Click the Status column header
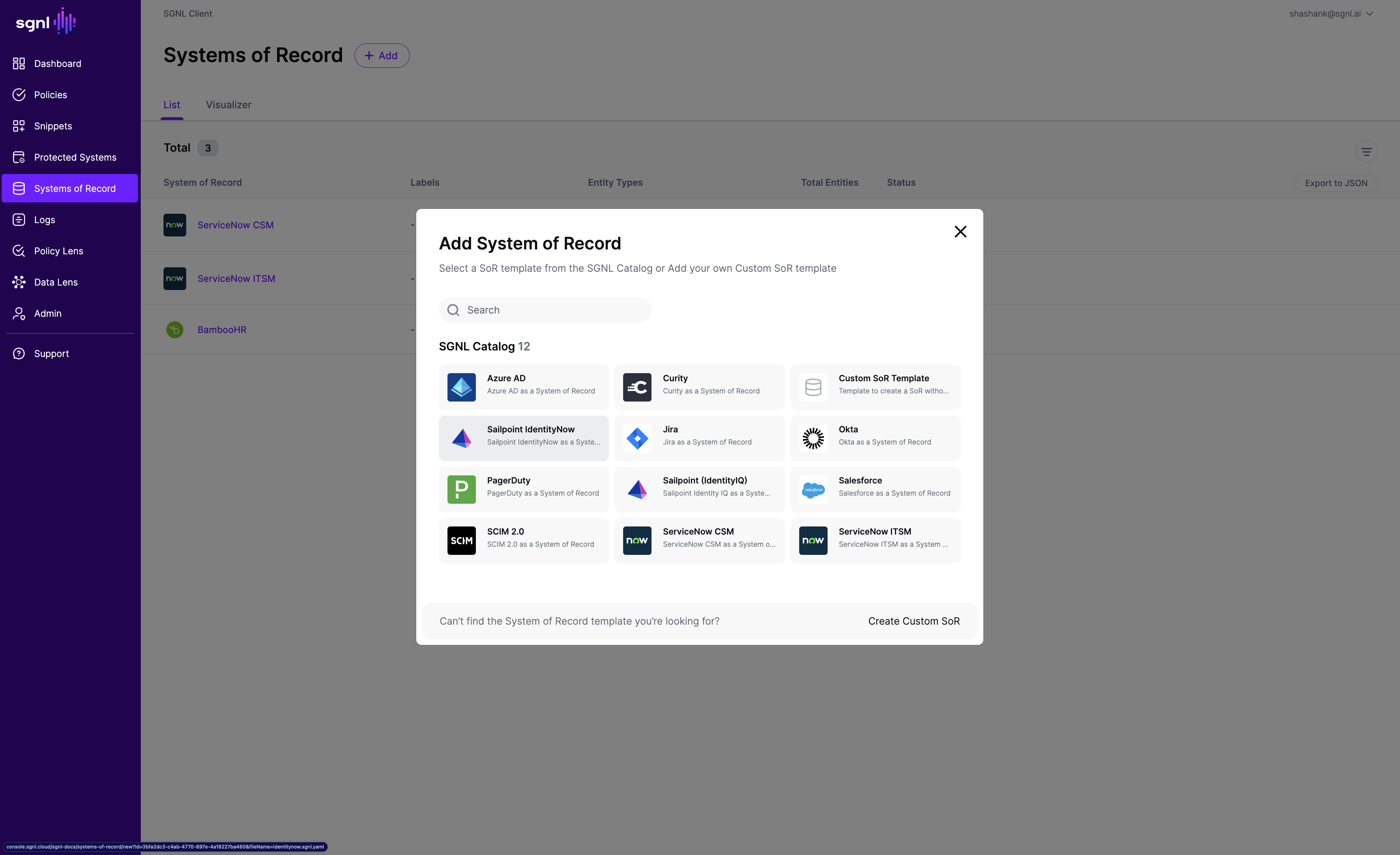The width and height of the screenshot is (1400, 855). [901, 183]
